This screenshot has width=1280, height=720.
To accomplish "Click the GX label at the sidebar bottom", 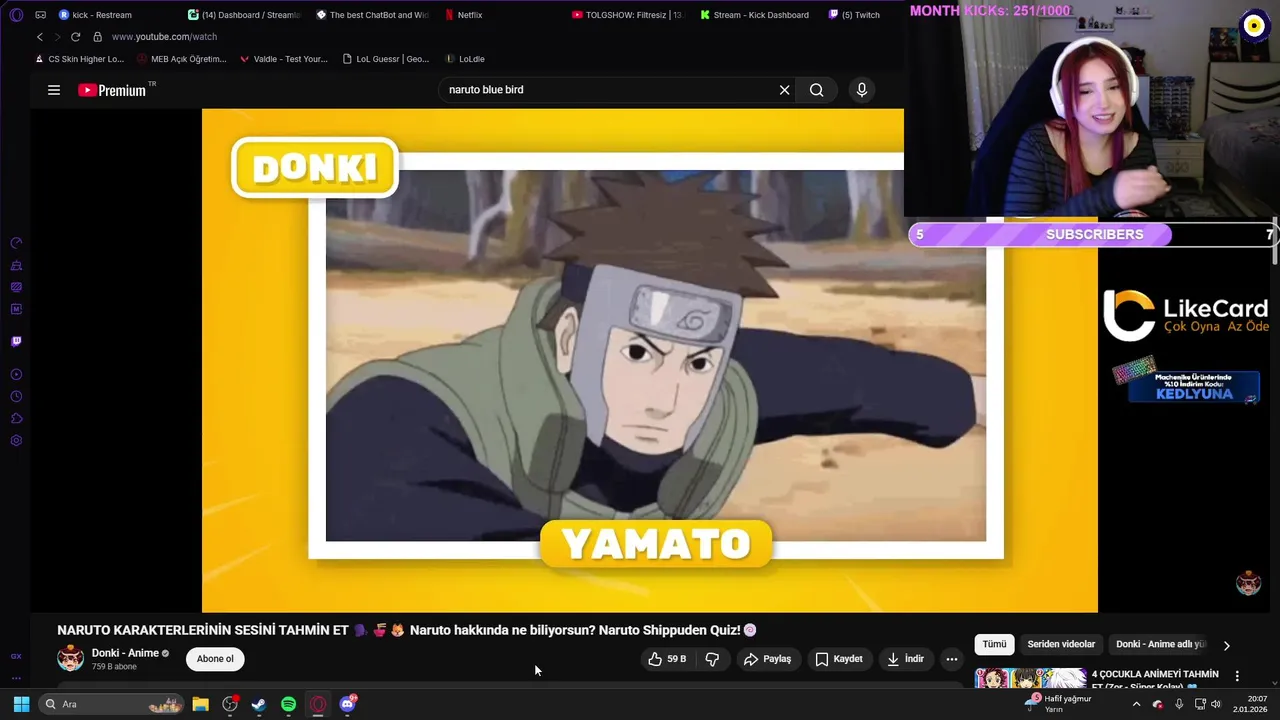I will coord(16,656).
